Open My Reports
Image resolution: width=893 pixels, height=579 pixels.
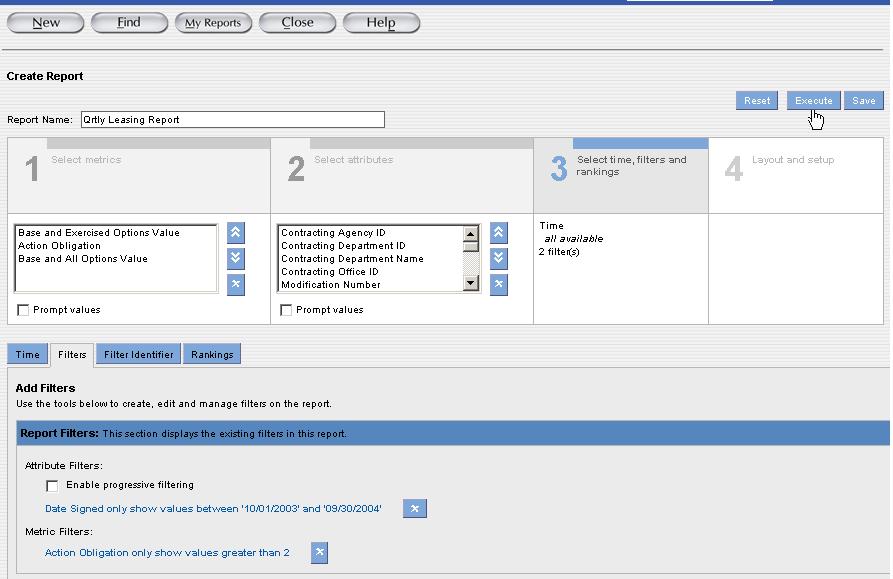(x=213, y=23)
